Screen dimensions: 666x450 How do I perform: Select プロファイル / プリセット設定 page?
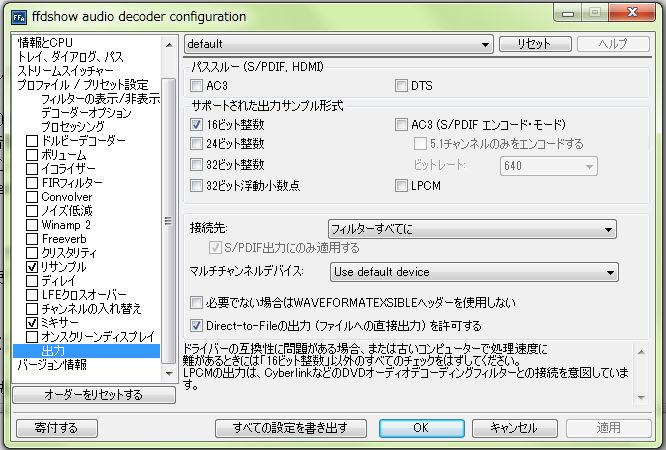point(83,85)
